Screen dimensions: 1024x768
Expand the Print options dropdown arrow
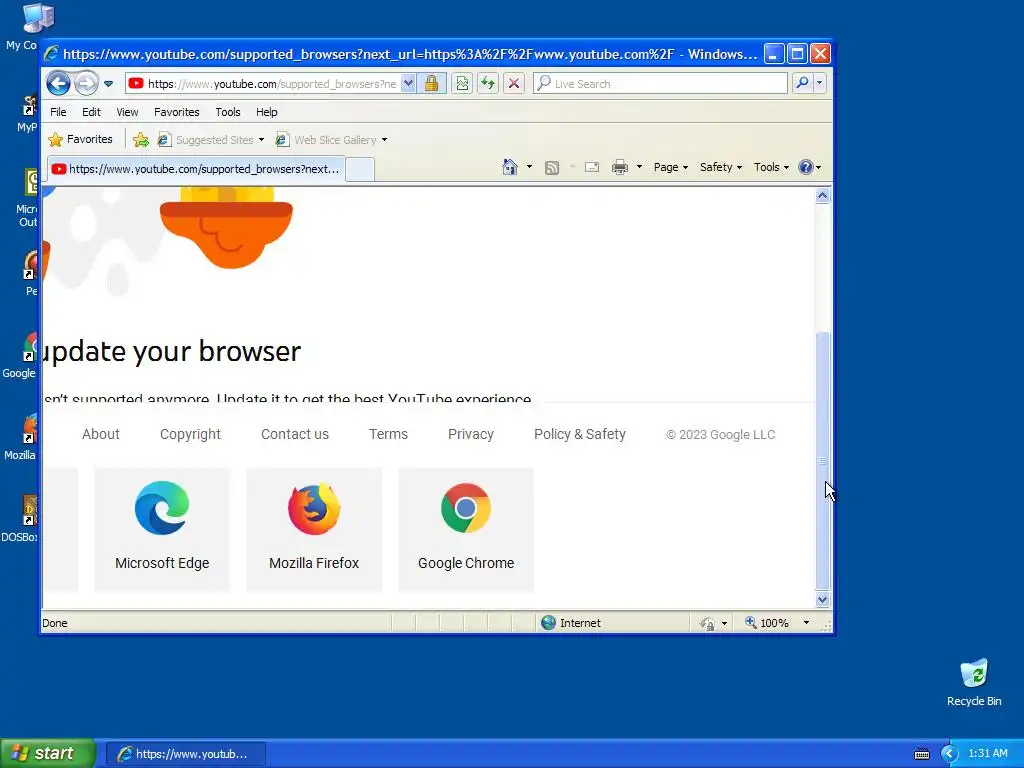(639, 167)
